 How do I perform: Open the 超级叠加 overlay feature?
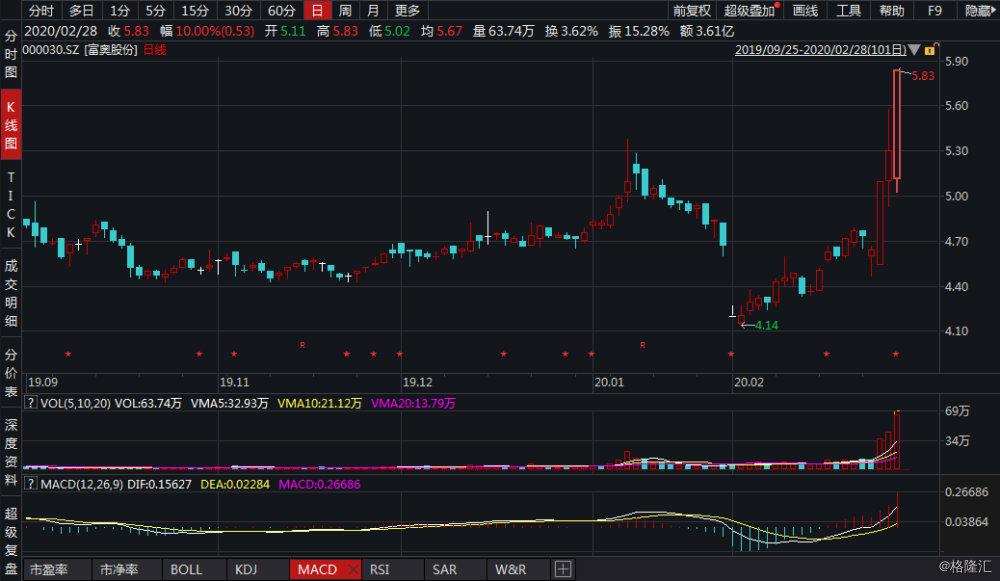pyautogui.click(x=751, y=10)
